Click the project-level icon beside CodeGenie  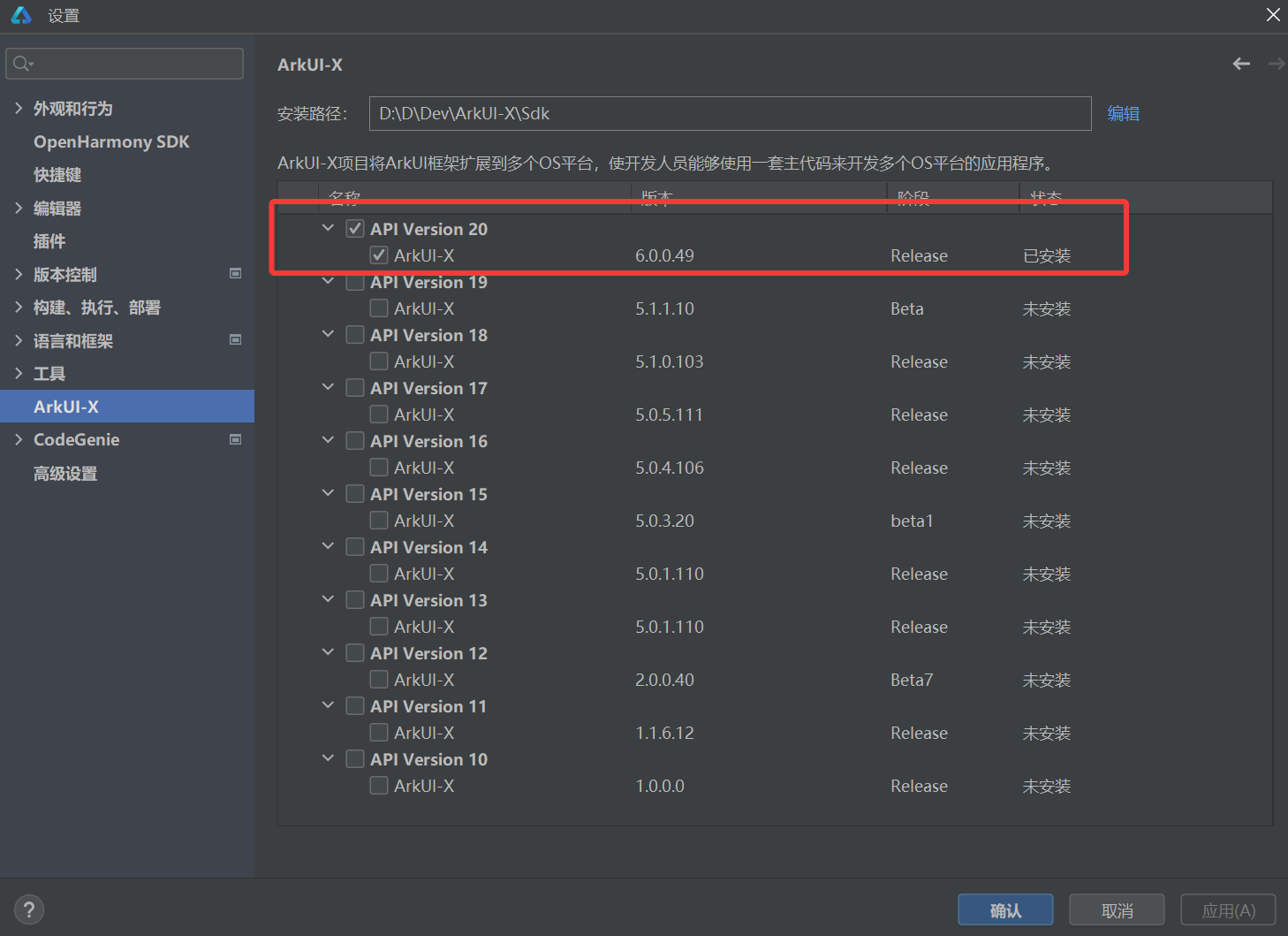[x=235, y=439]
